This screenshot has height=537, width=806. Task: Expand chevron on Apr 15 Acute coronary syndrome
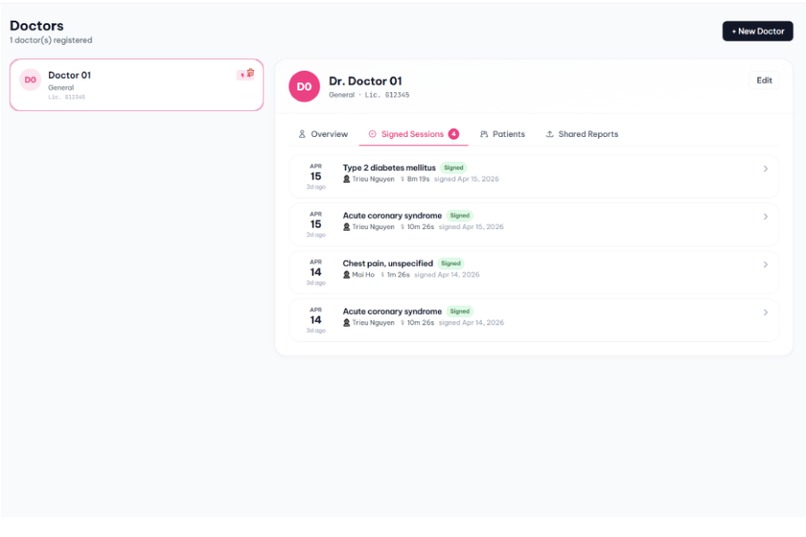click(765, 217)
